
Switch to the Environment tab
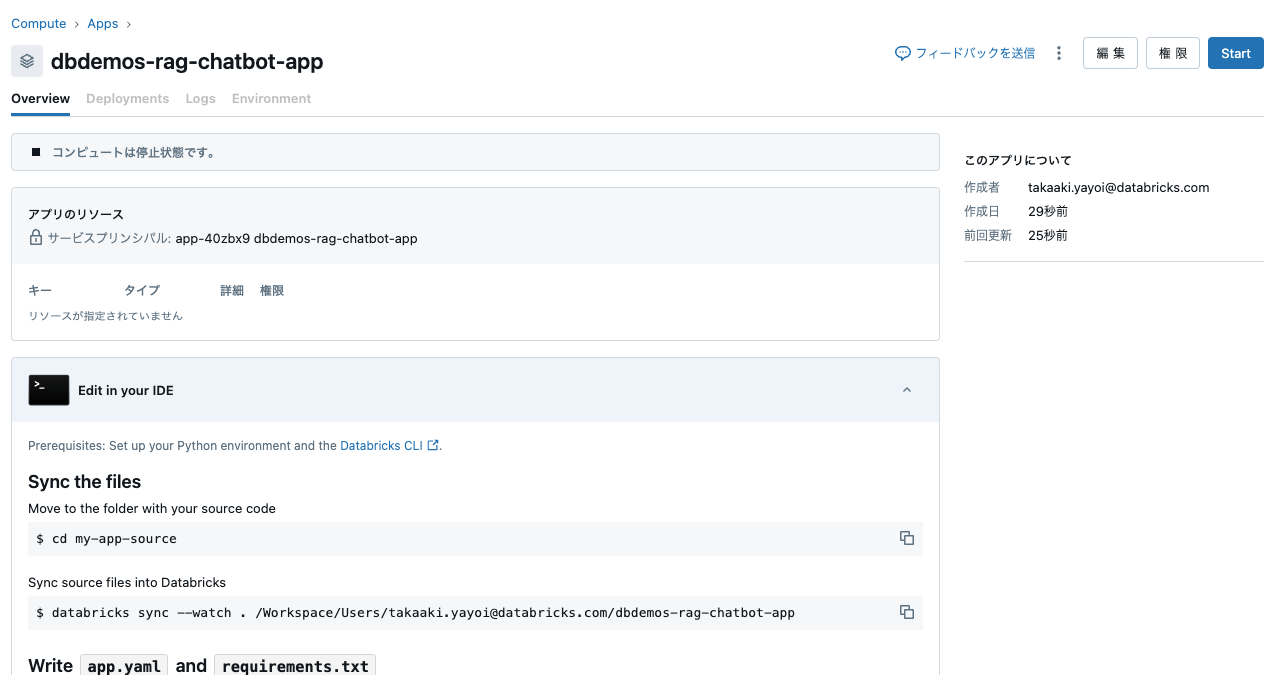[x=271, y=98]
